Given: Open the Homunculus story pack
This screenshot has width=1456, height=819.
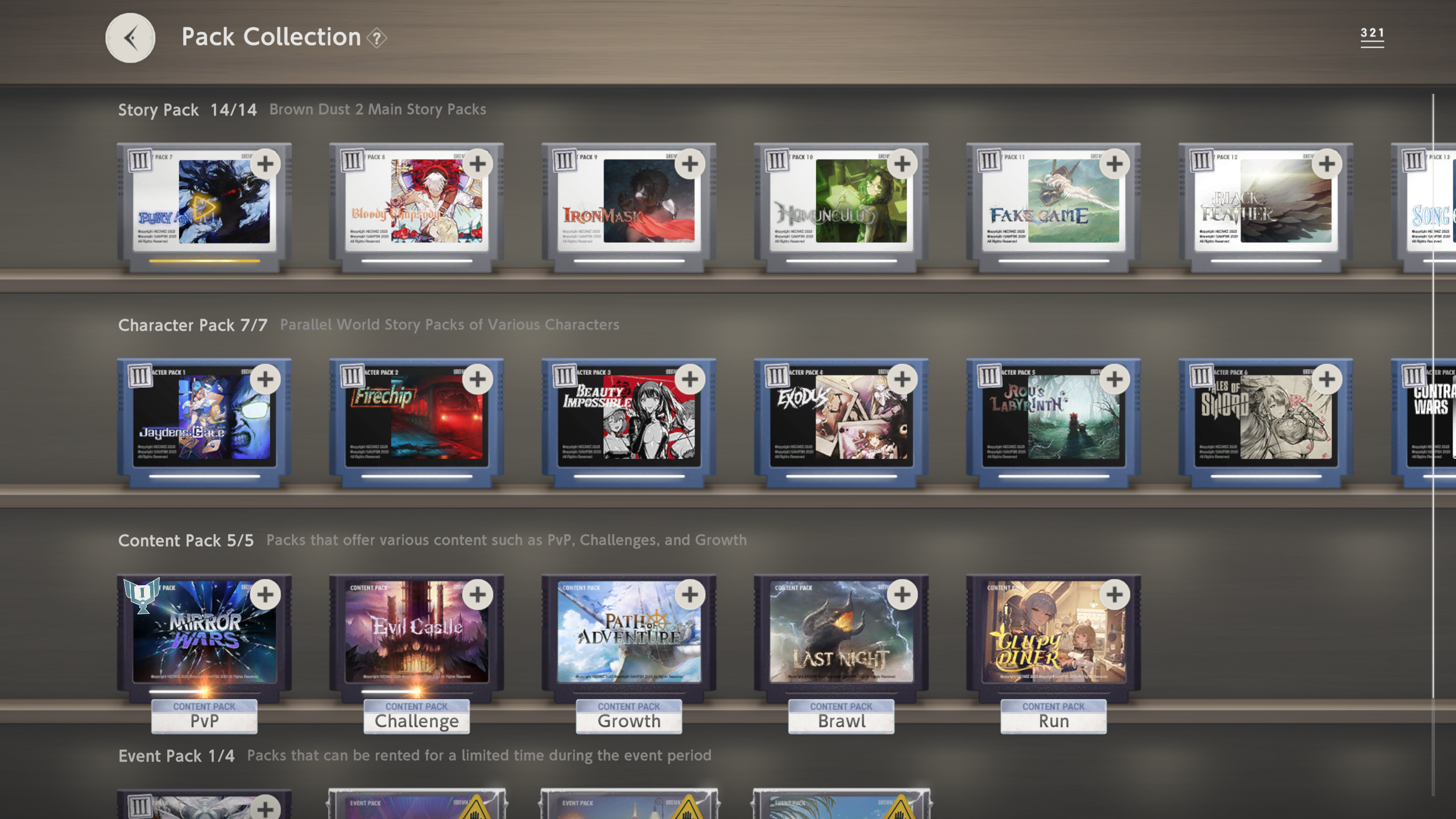Looking at the screenshot, I should [841, 207].
